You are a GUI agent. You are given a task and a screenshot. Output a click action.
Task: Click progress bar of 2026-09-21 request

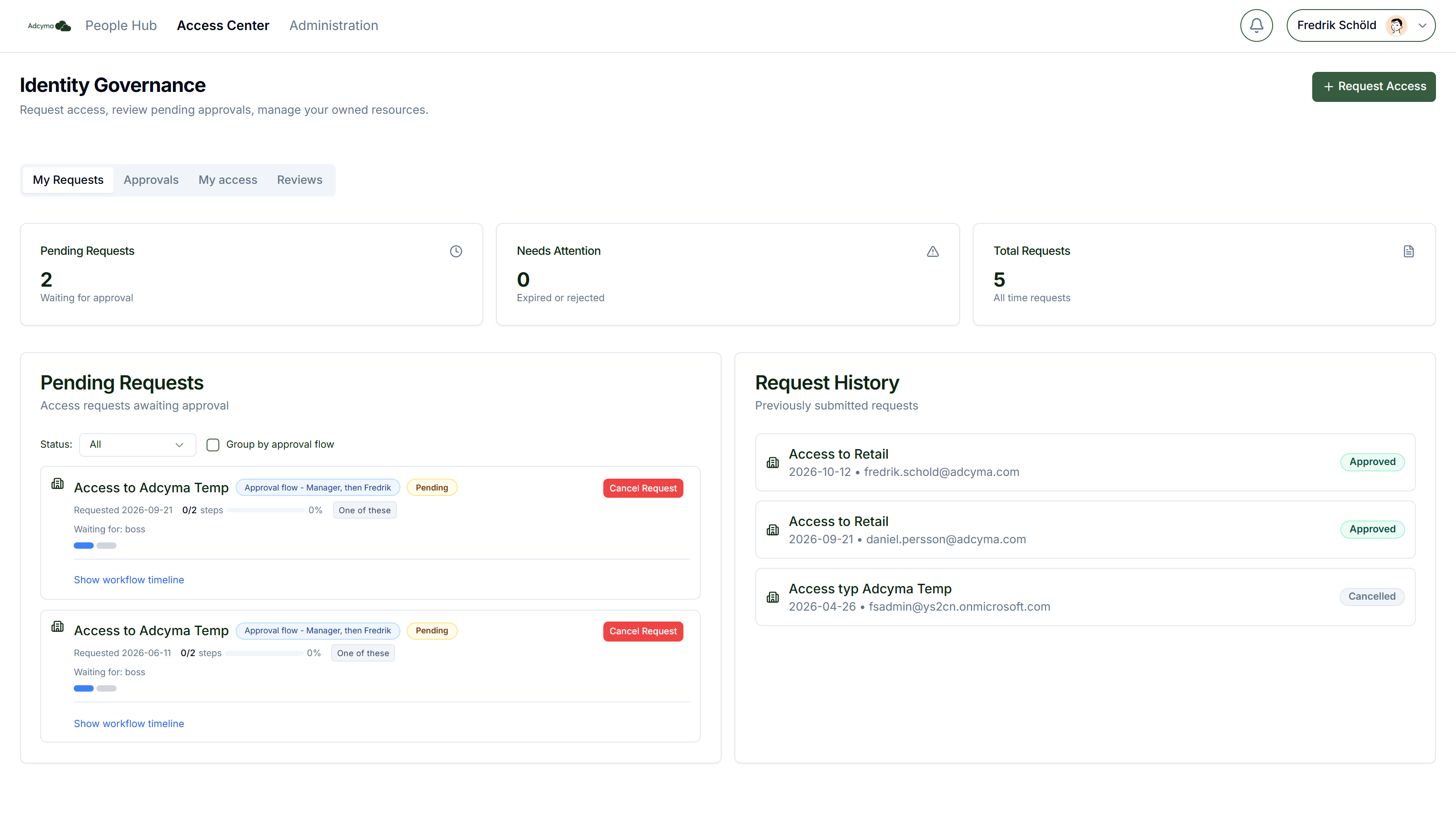[266, 511]
